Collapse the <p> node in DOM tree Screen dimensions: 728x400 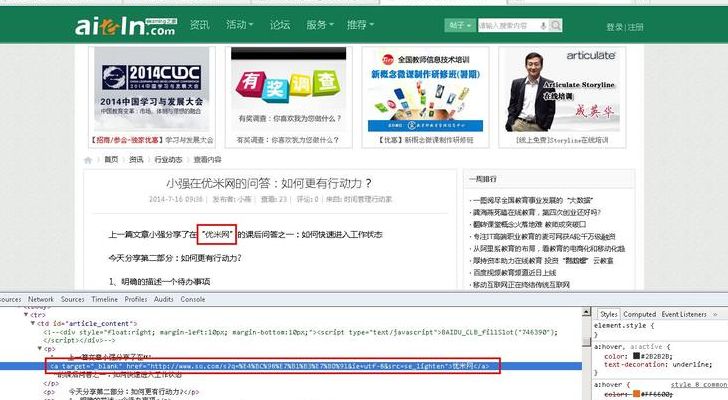click(x=40, y=348)
